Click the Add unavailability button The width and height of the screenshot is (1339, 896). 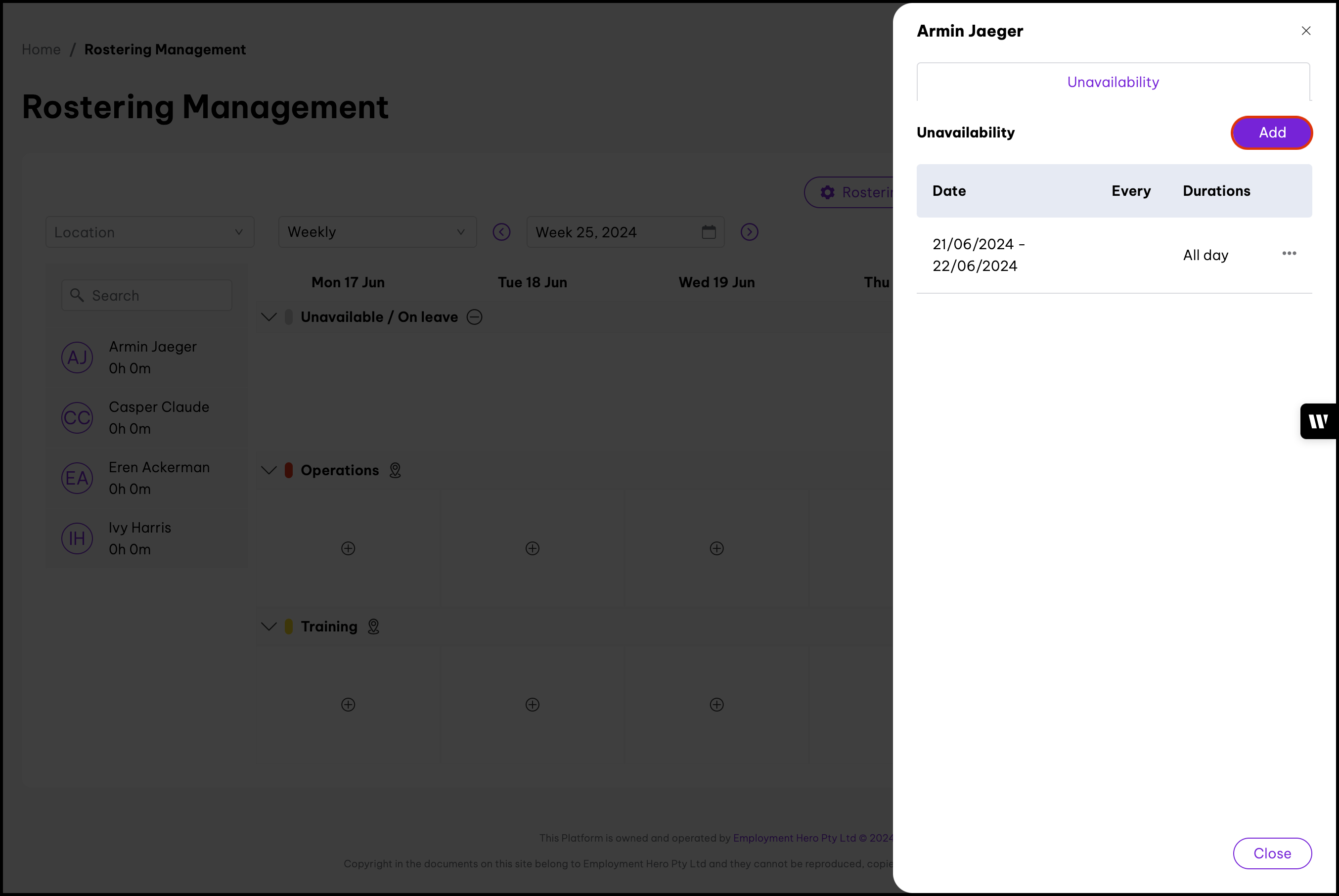point(1271,133)
